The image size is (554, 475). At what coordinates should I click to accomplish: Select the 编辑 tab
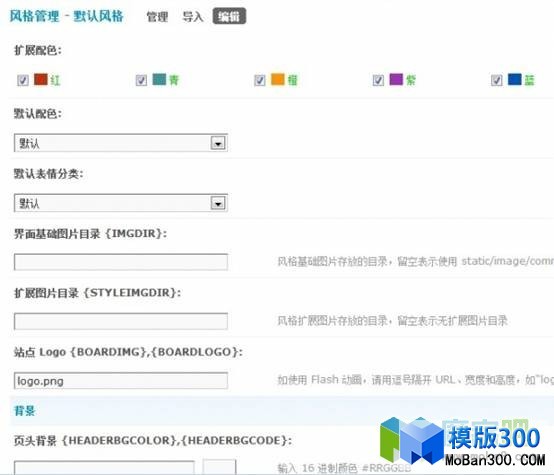(229, 16)
